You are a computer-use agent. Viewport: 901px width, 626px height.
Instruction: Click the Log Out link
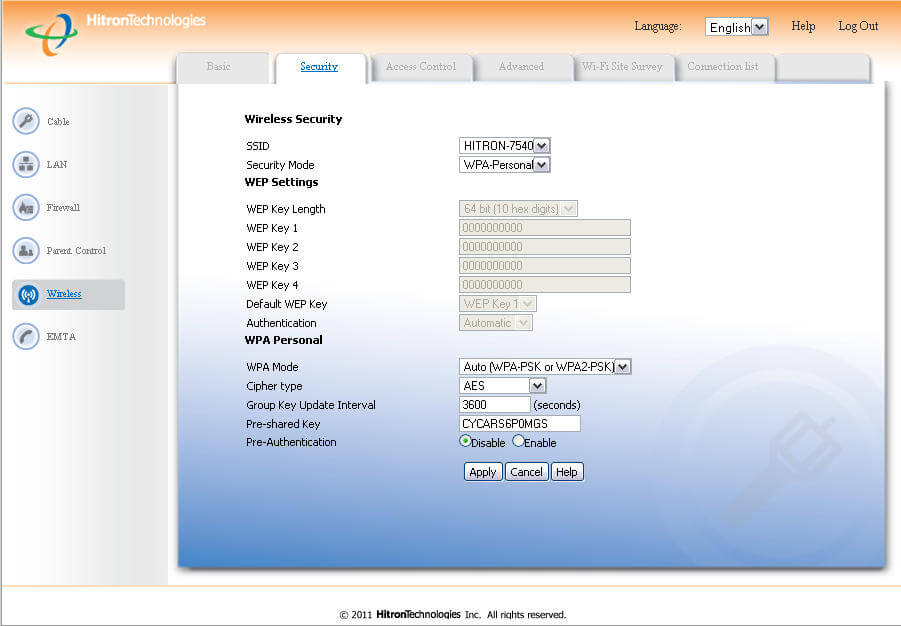(857, 26)
